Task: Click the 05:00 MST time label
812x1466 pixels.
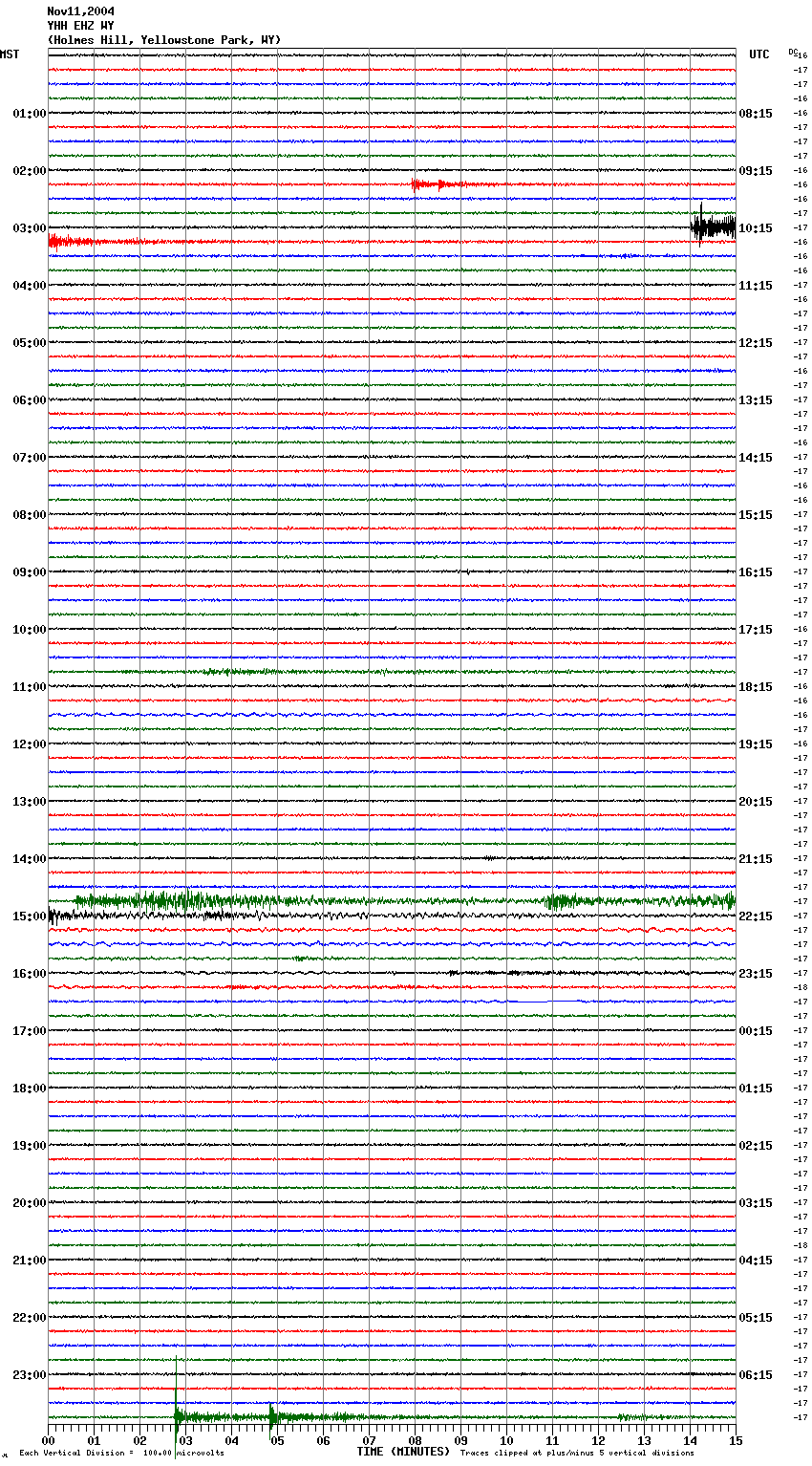Action: click(30, 343)
